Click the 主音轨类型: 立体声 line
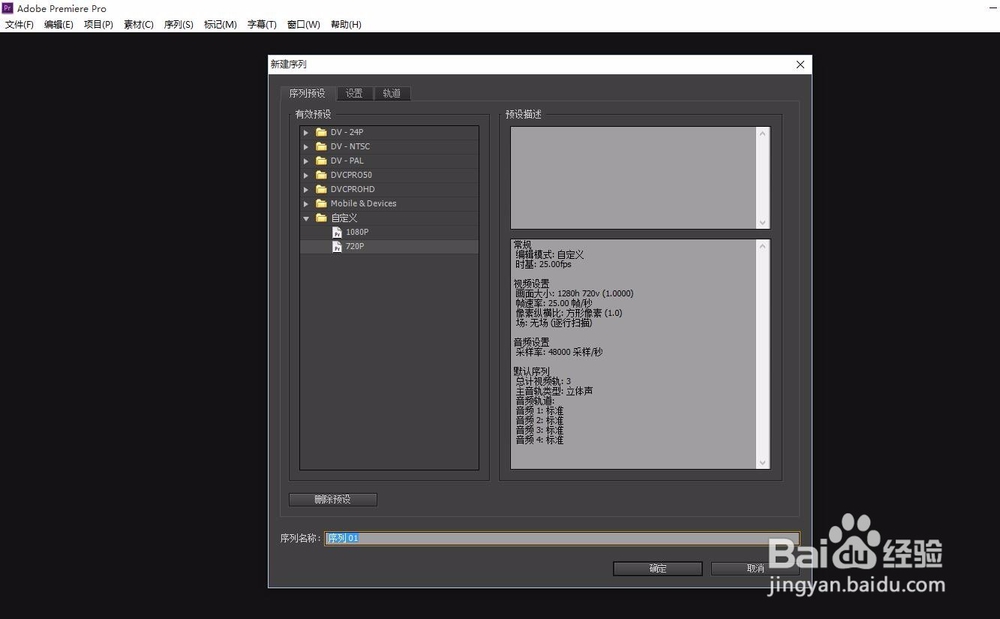Screen dimensions: 1000x619 click(554, 391)
